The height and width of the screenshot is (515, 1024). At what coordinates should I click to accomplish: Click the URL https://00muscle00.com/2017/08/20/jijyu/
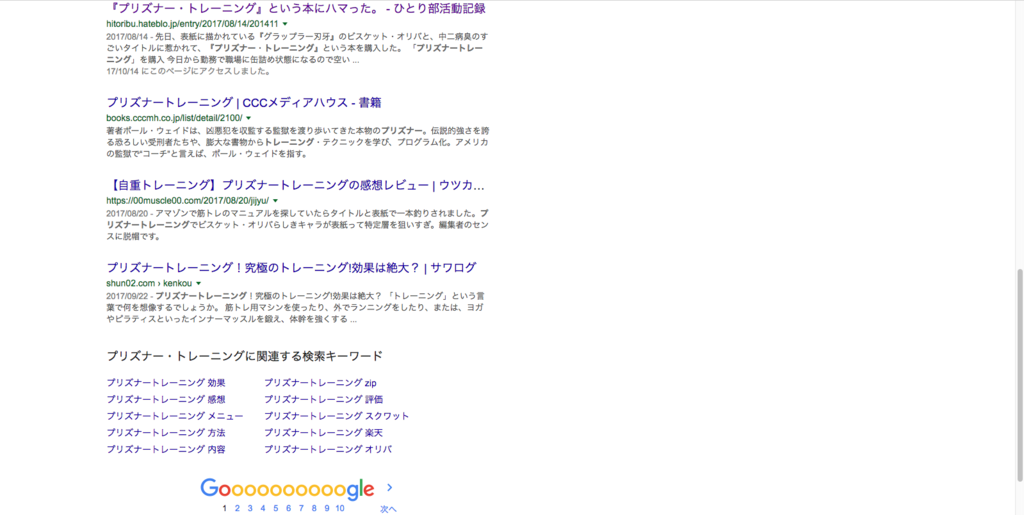tap(187, 200)
